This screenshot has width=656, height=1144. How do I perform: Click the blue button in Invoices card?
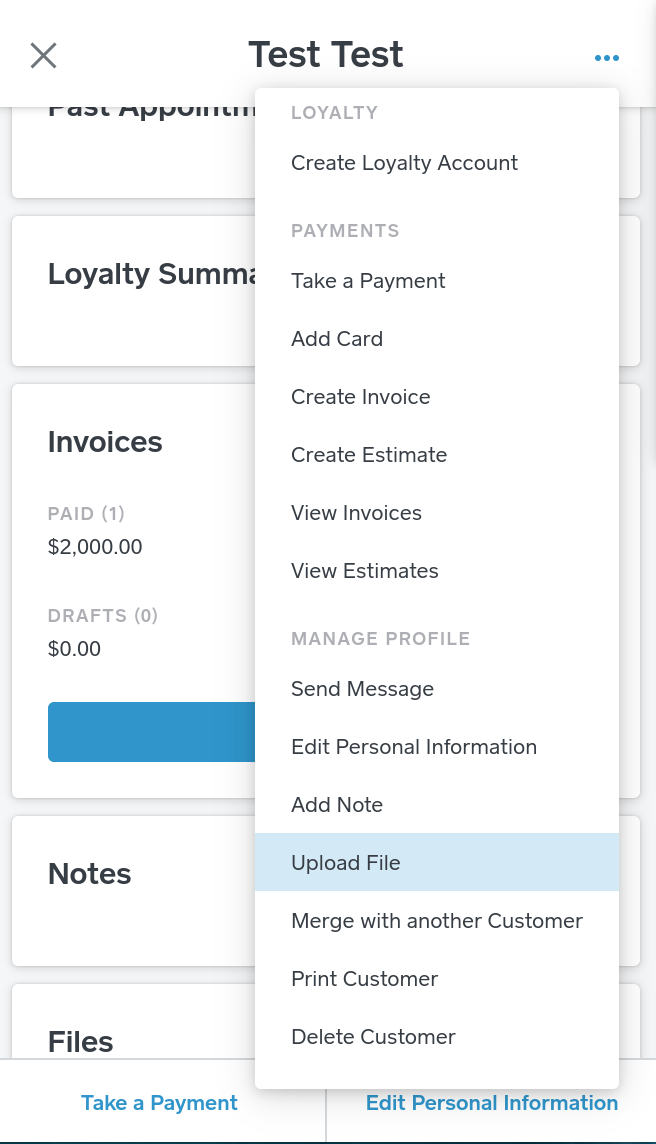coord(151,732)
